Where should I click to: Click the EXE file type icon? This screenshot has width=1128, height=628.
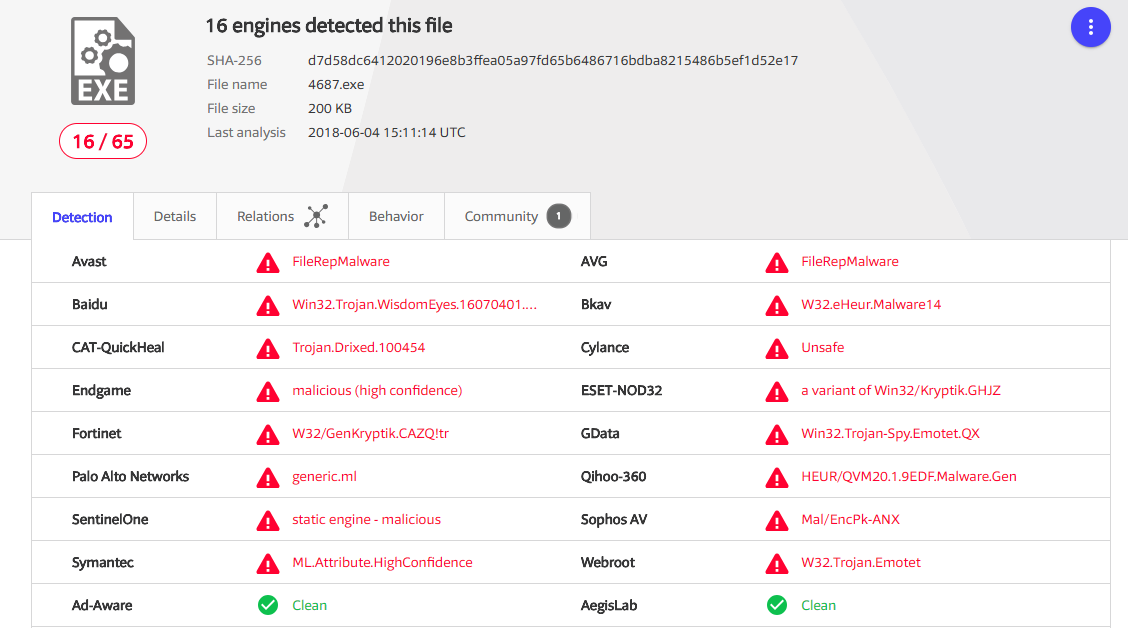click(103, 61)
